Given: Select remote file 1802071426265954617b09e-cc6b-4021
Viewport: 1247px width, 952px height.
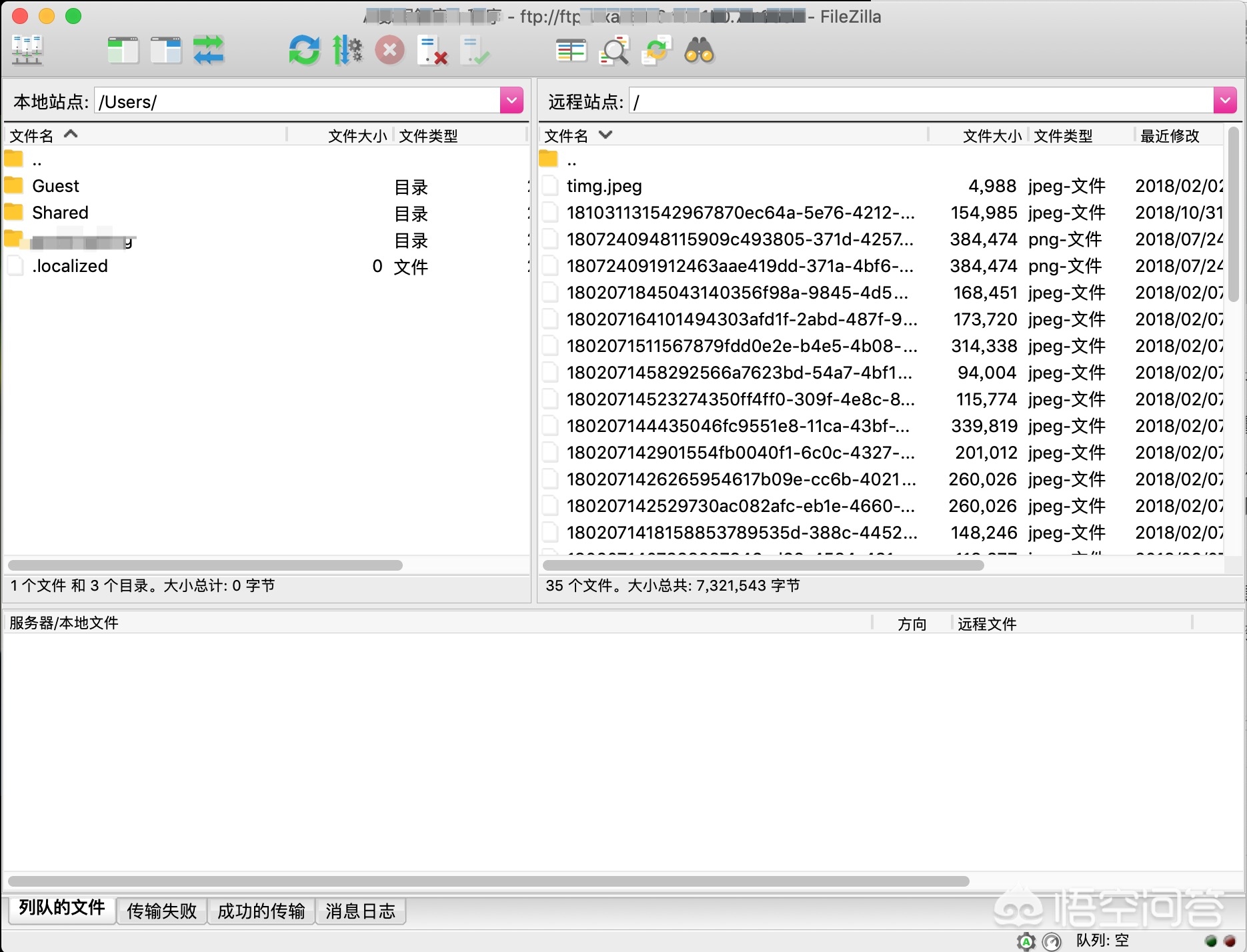Looking at the screenshot, I should point(881,479).
